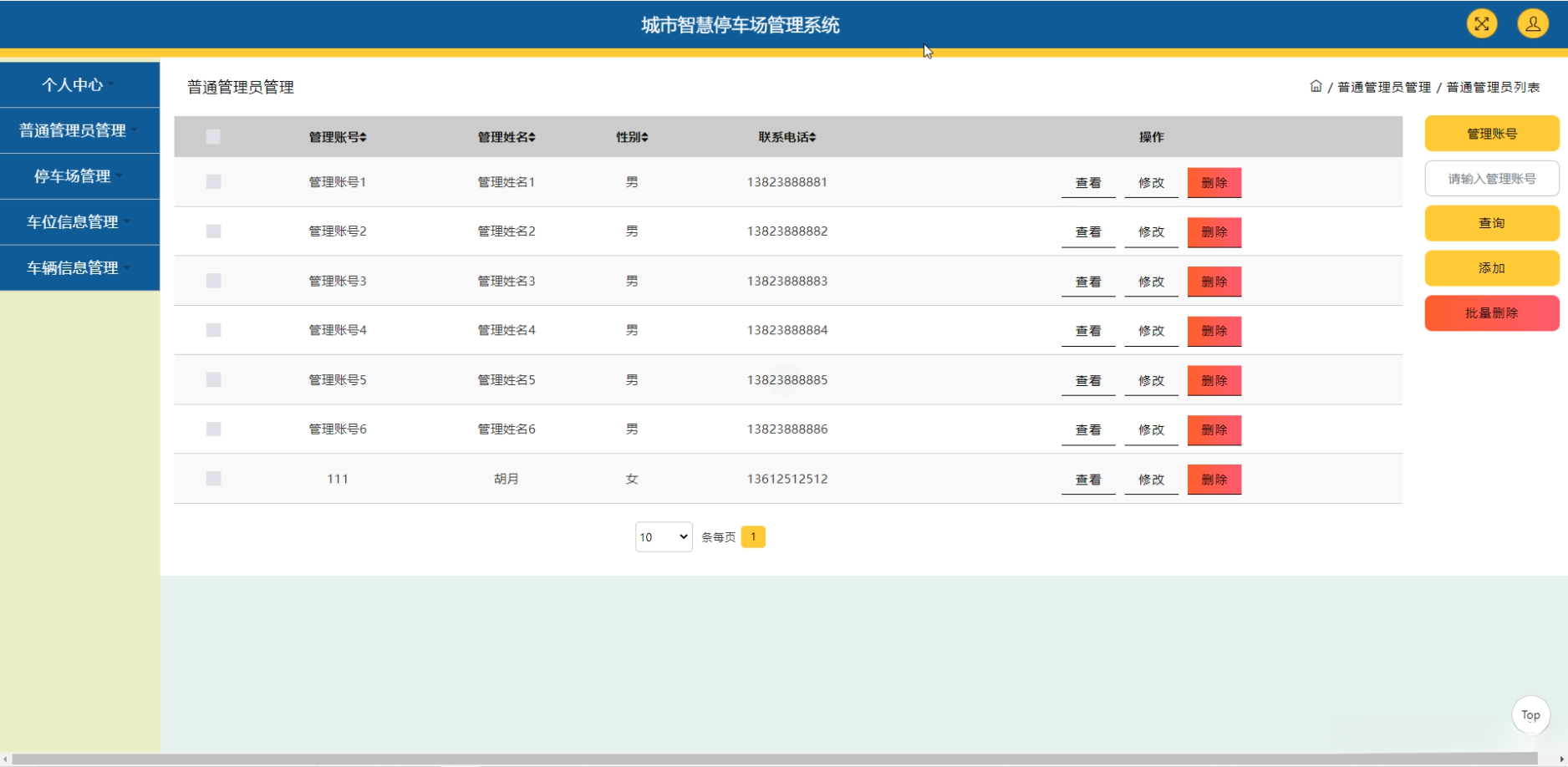Edit row 管理账号5 with 修改
The image size is (1568, 767).
point(1151,381)
